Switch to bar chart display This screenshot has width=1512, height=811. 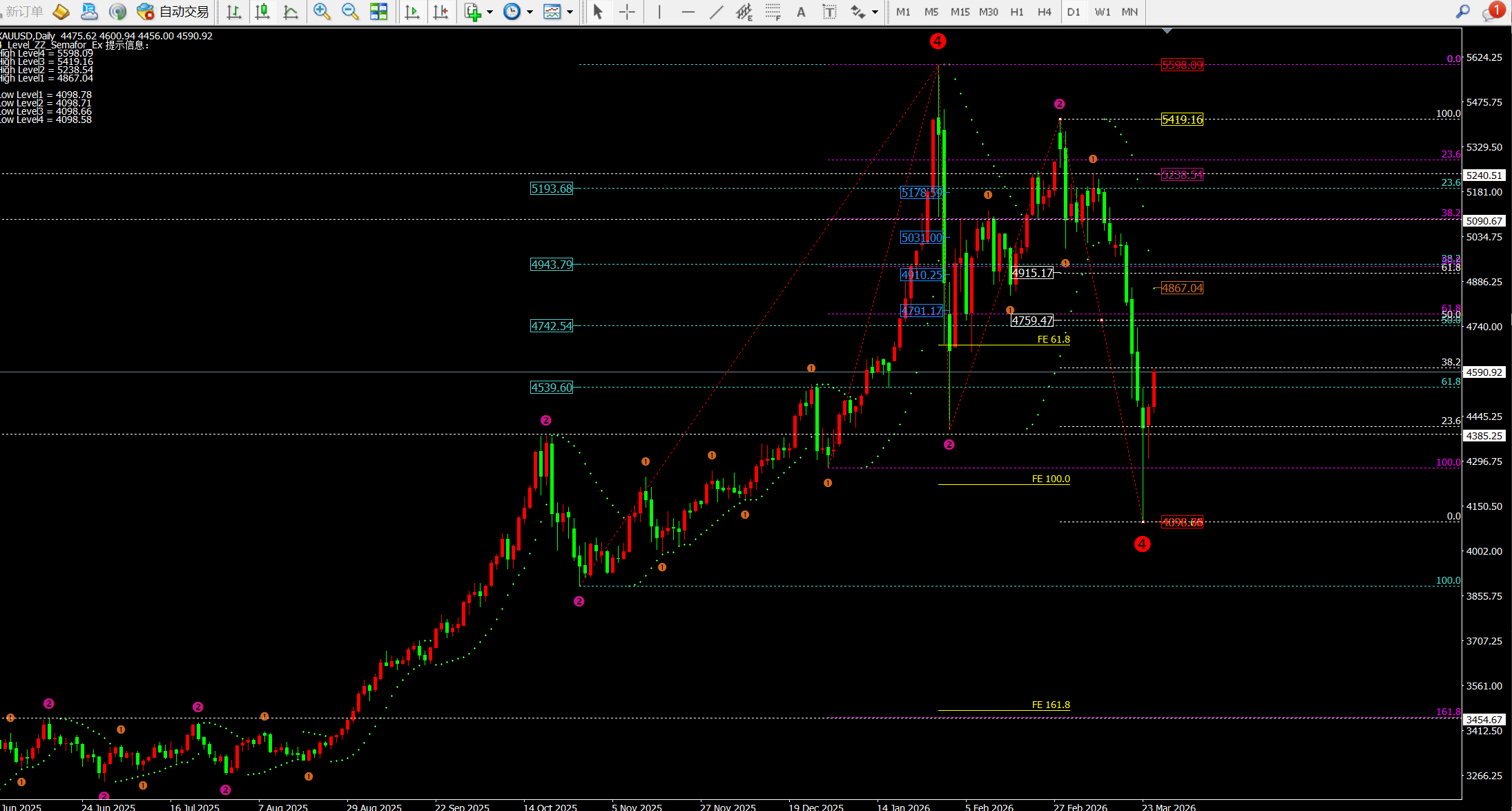233,12
